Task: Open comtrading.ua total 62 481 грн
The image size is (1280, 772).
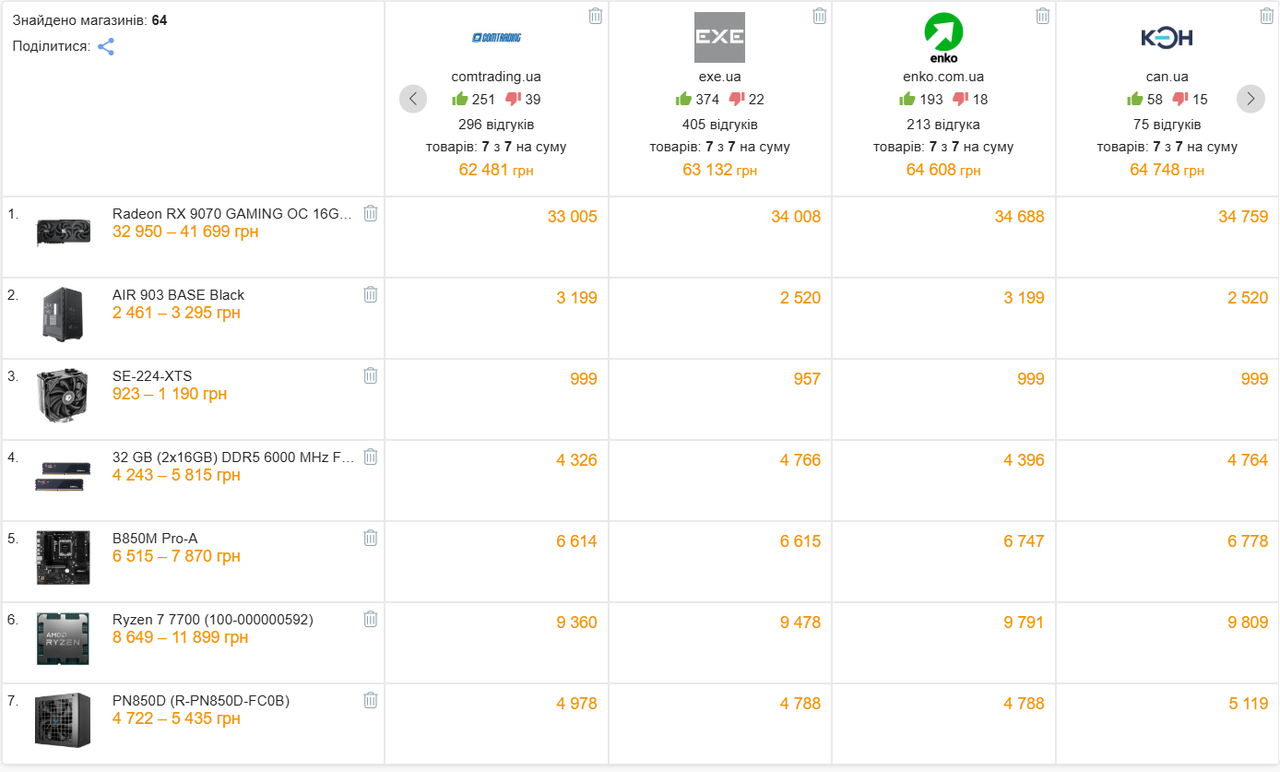Action: [496, 170]
